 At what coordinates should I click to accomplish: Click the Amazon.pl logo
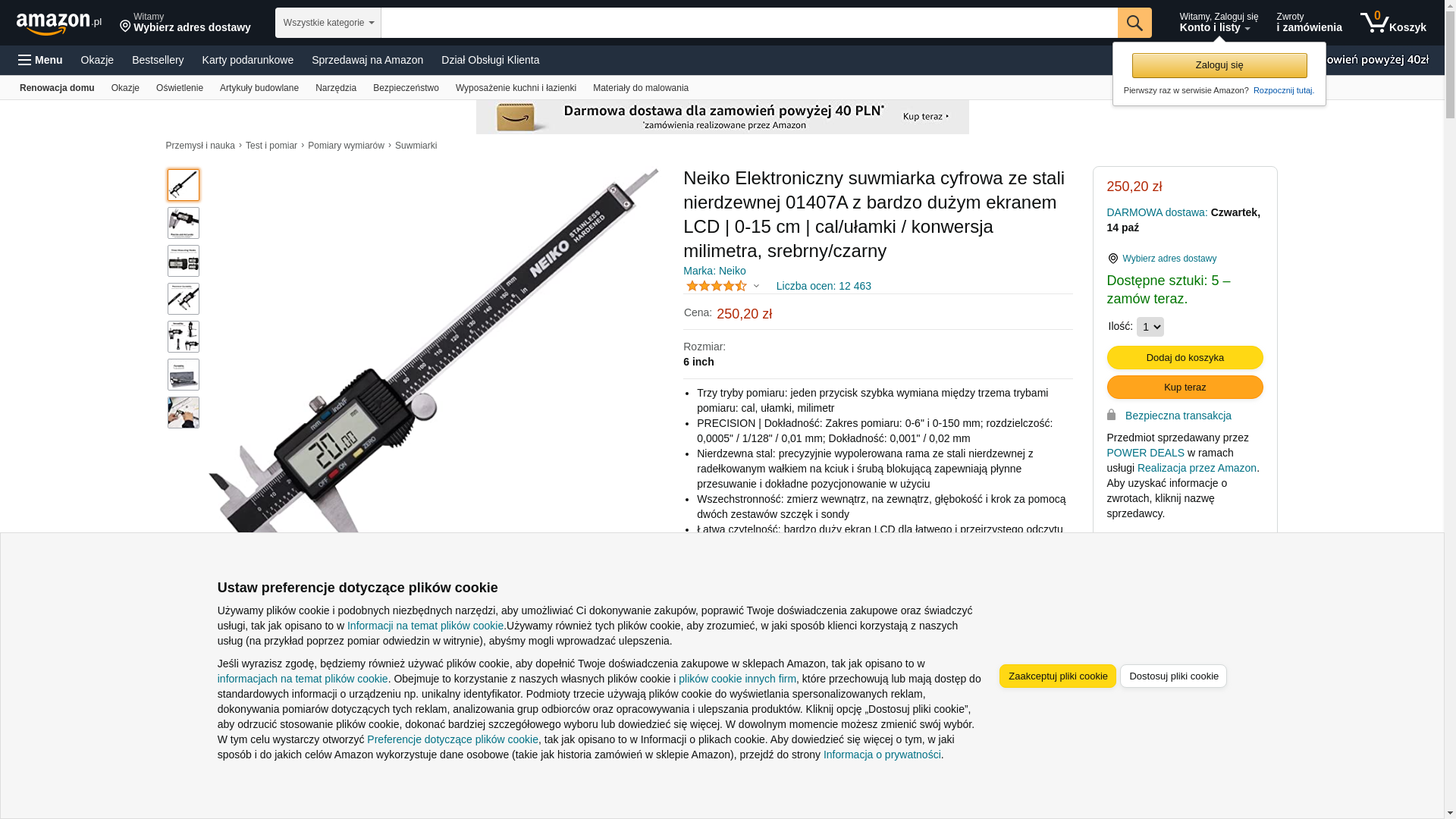(59, 24)
